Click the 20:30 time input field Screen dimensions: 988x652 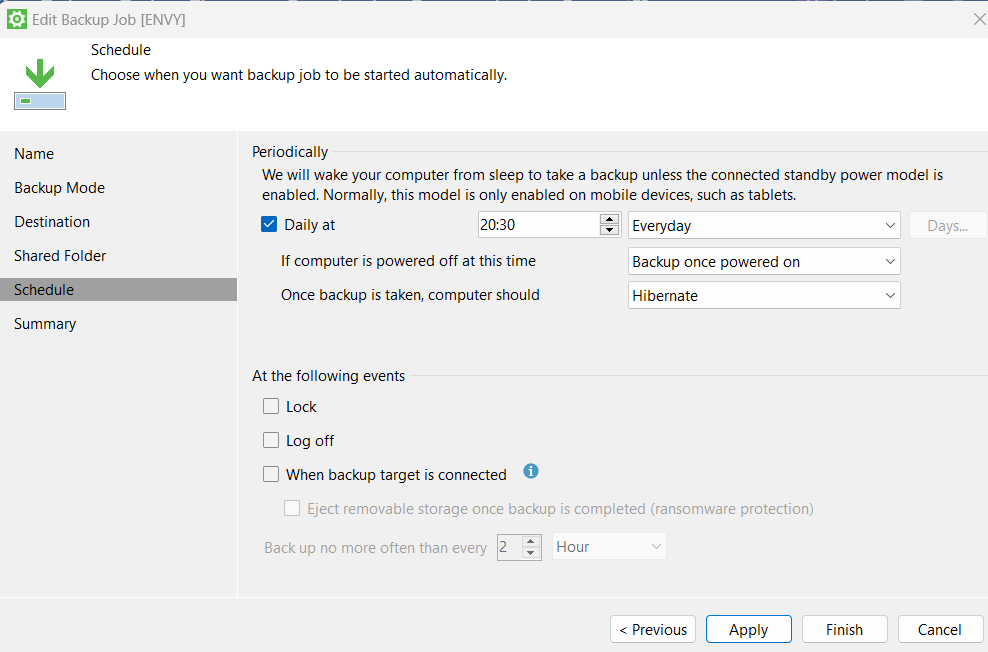[x=537, y=226]
